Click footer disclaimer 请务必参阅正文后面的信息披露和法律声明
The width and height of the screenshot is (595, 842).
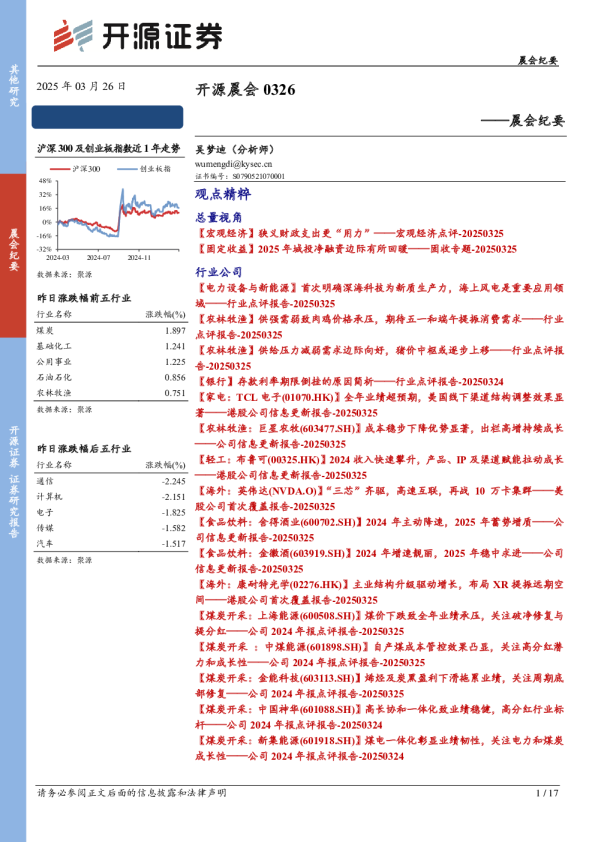click(132, 793)
